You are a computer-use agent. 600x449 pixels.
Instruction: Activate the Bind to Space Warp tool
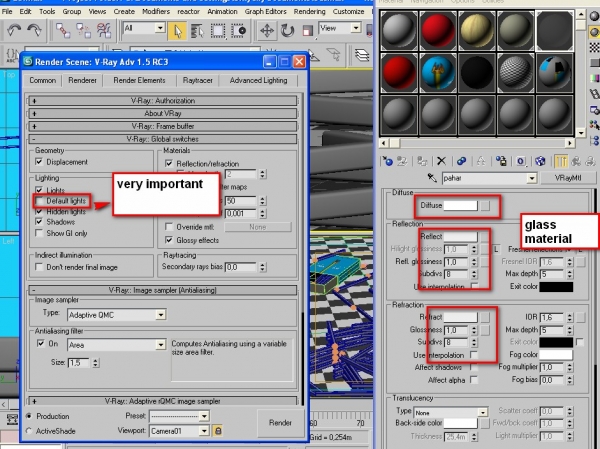(103, 31)
